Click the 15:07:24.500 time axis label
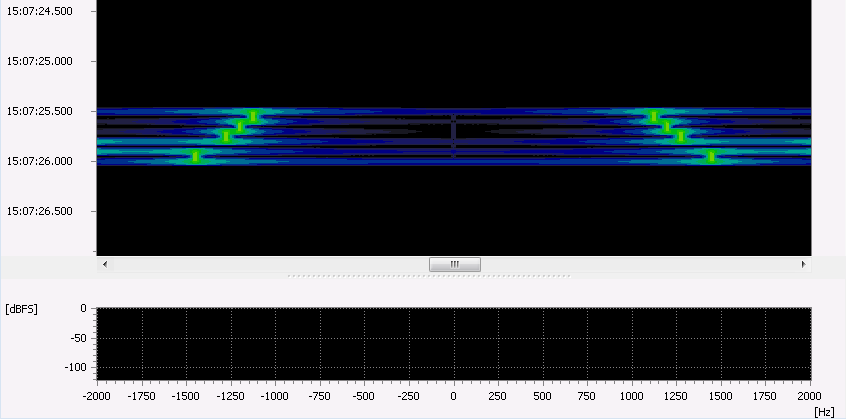This screenshot has width=846, height=419. pyautogui.click(x=39, y=11)
